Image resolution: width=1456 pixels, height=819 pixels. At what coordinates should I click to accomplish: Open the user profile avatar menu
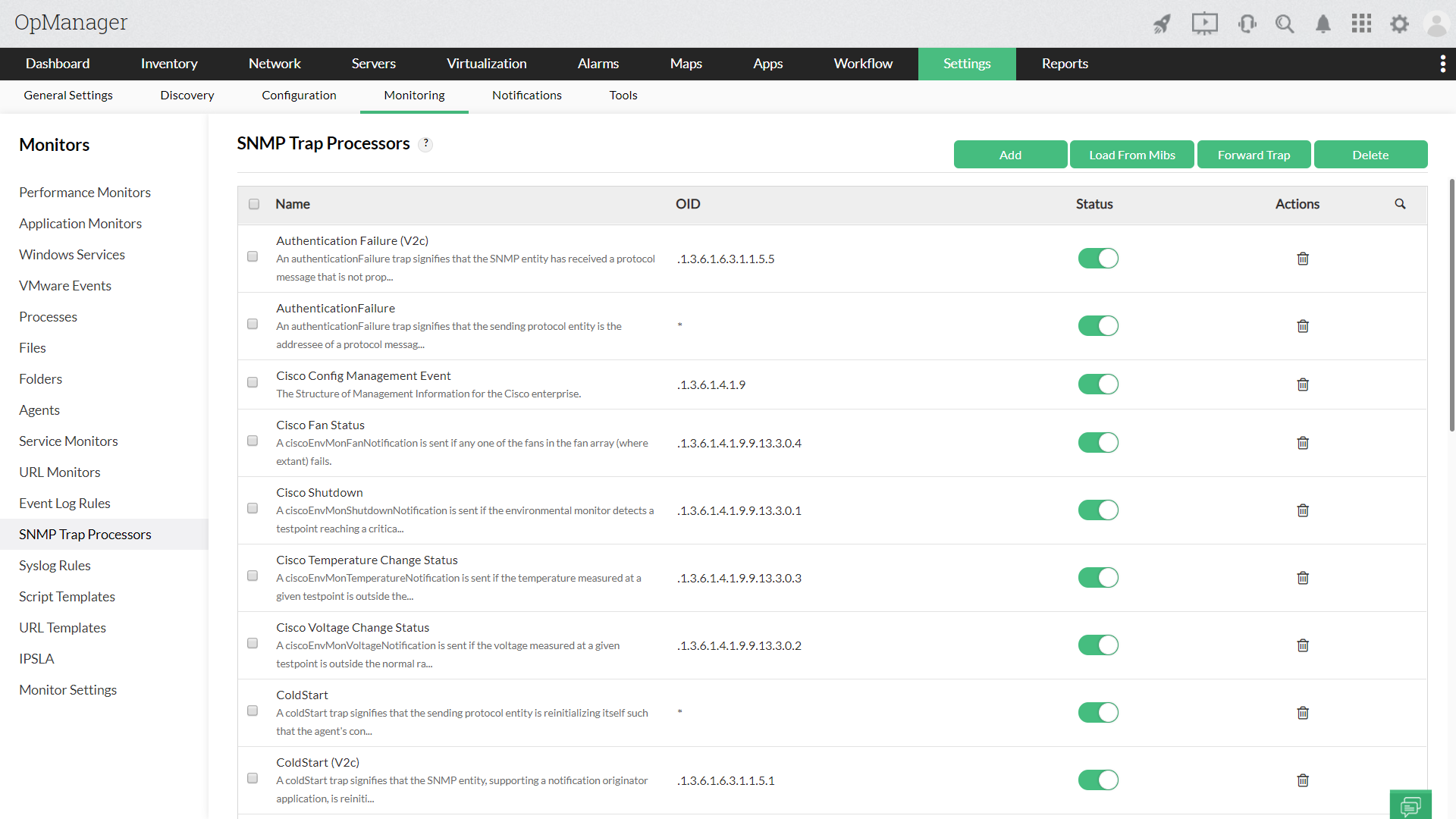pos(1436,24)
